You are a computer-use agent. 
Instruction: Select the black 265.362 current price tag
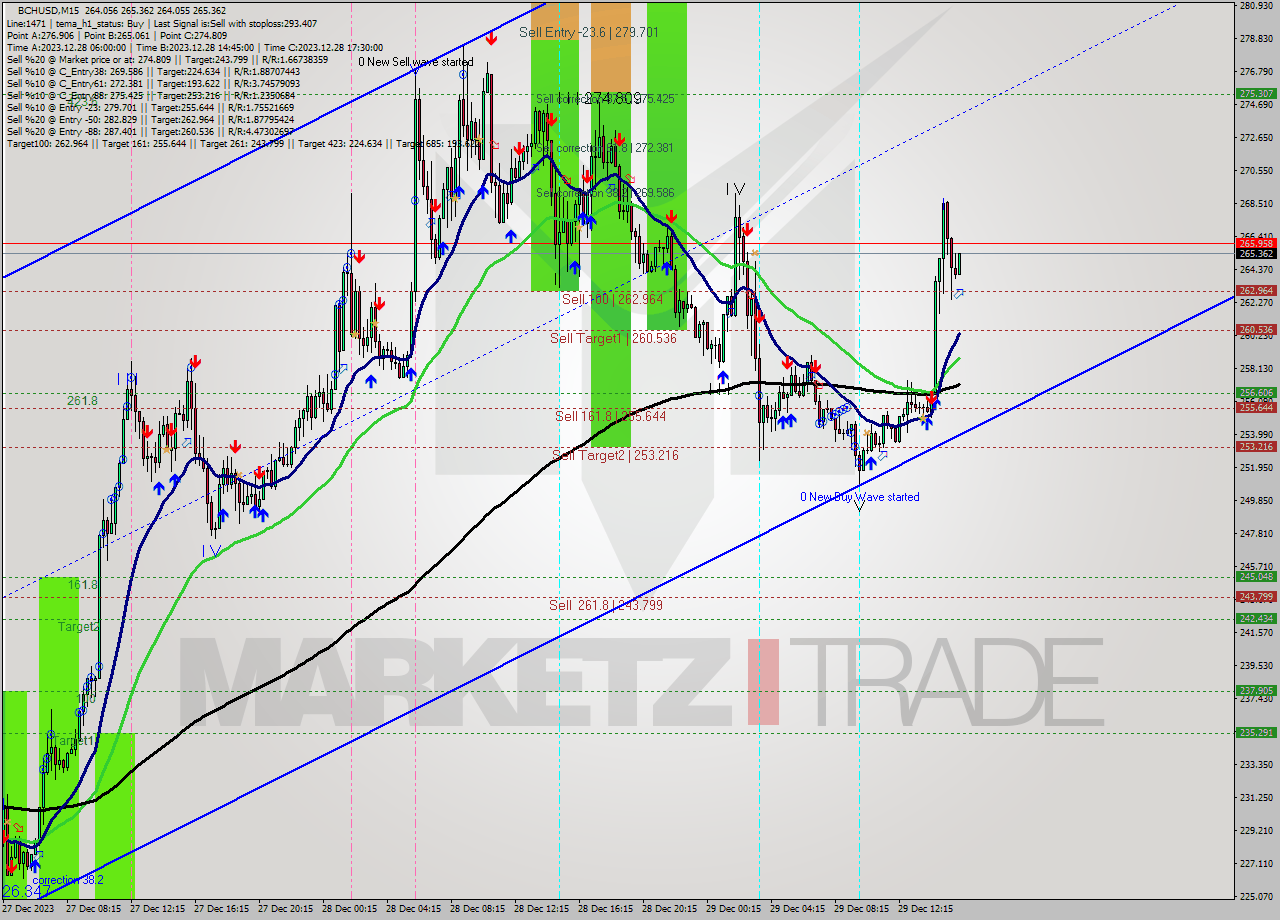[1256, 254]
